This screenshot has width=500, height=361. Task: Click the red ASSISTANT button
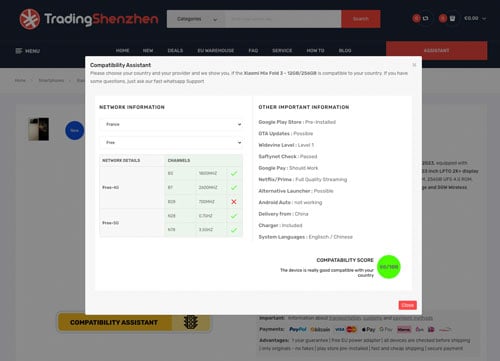437,51
